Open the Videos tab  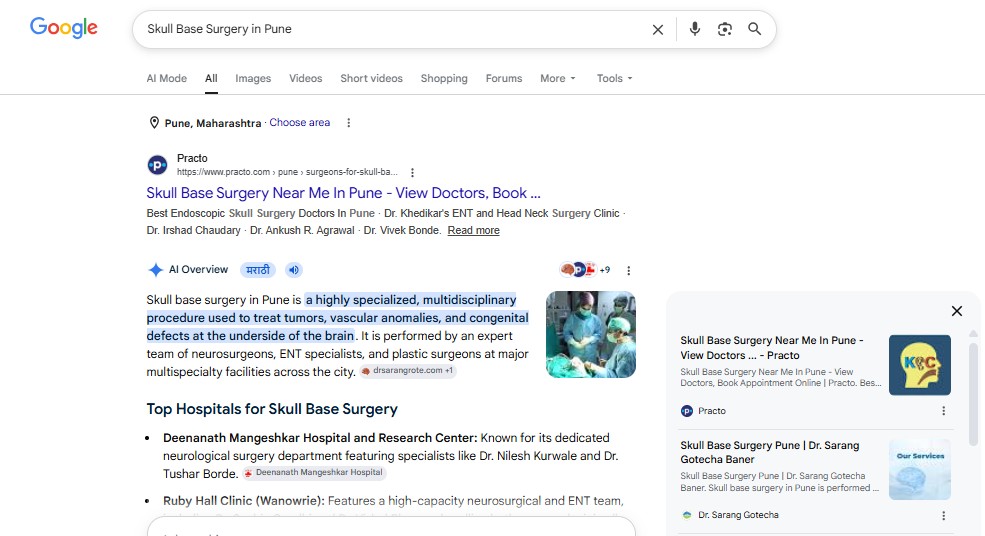[305, 79]
